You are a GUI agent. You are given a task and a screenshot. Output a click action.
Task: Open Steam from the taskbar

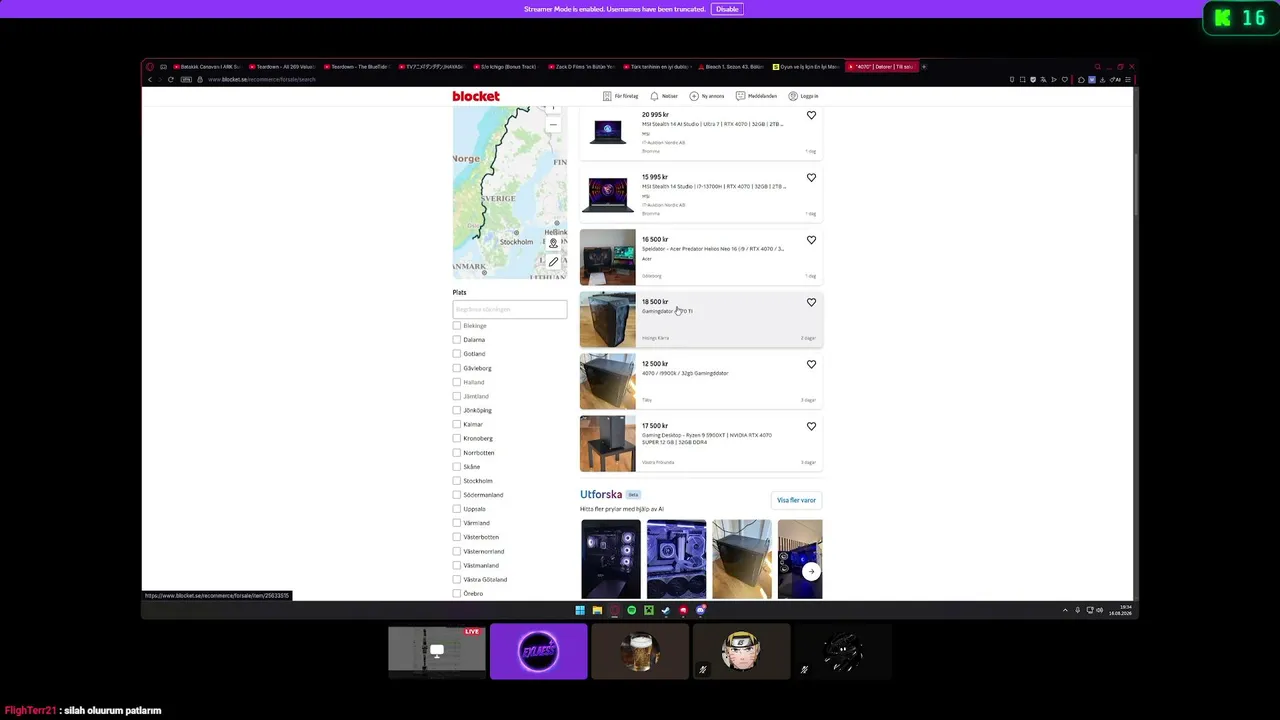point(665,610)
